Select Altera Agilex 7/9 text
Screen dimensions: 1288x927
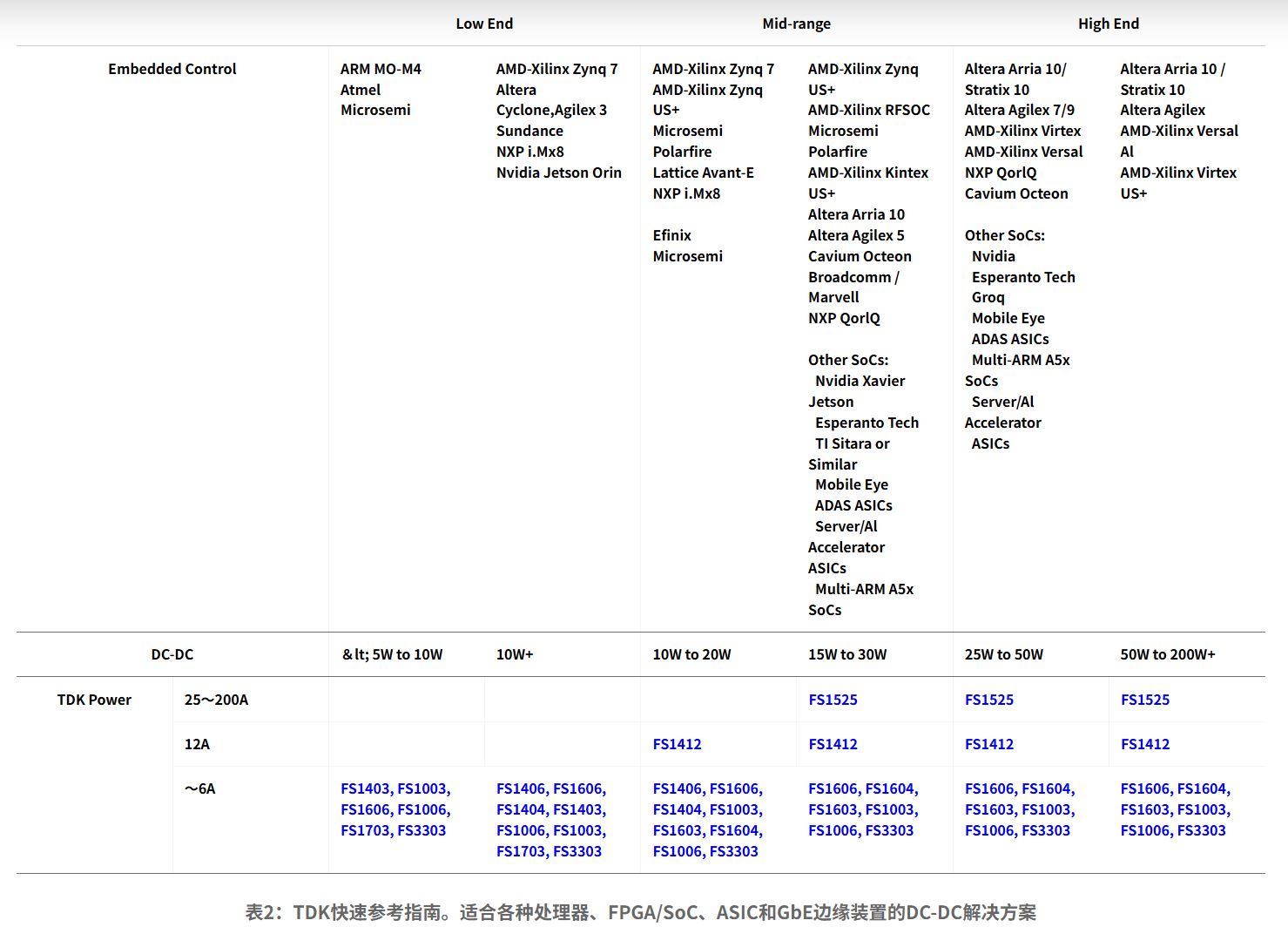[x=1019, y=110]
